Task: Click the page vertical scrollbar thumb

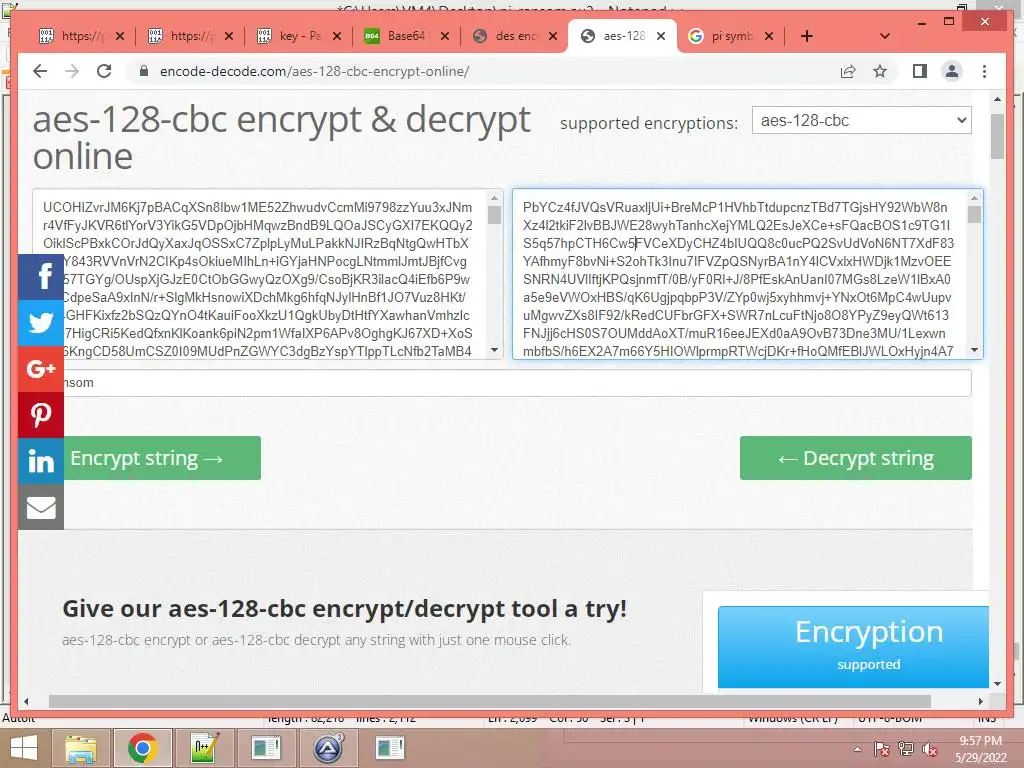Action: pyautogui.click(x=997, y=136)
